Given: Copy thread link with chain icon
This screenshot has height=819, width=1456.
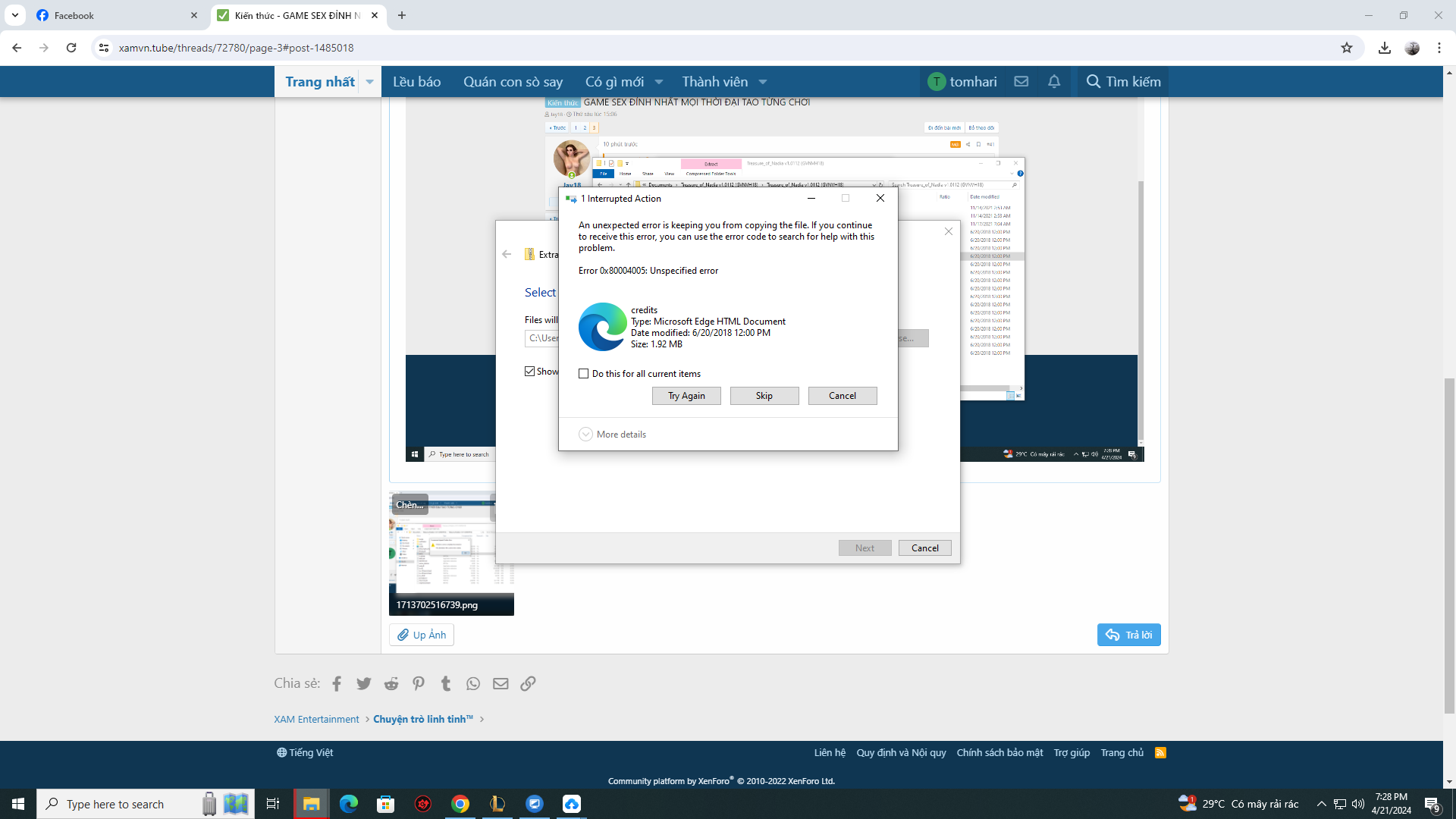Looking at the screenshot, I should pyautogui.click(x=528, y=684).
